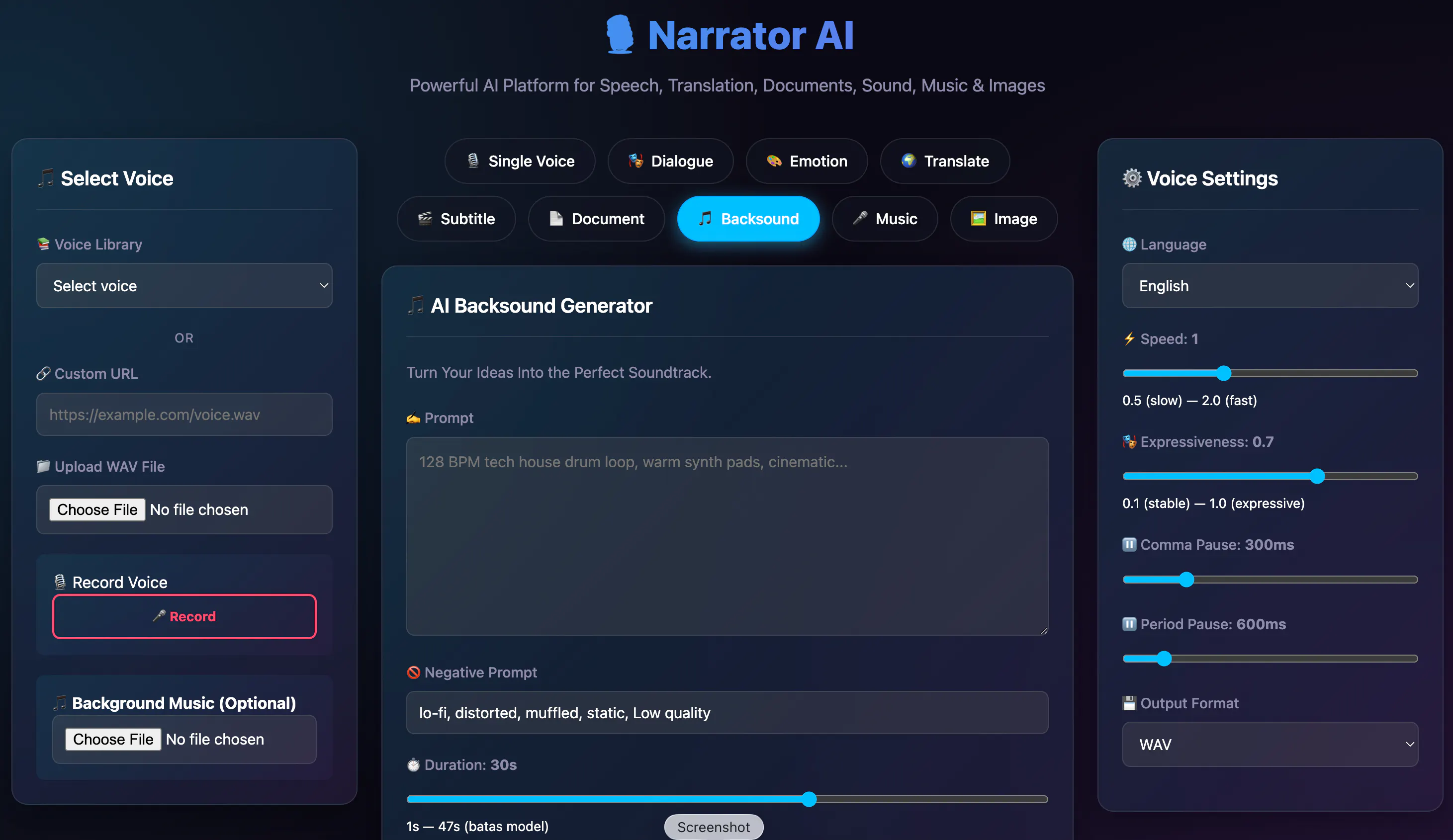Click the studio mic icon beside Record Voice

(60, 582)
